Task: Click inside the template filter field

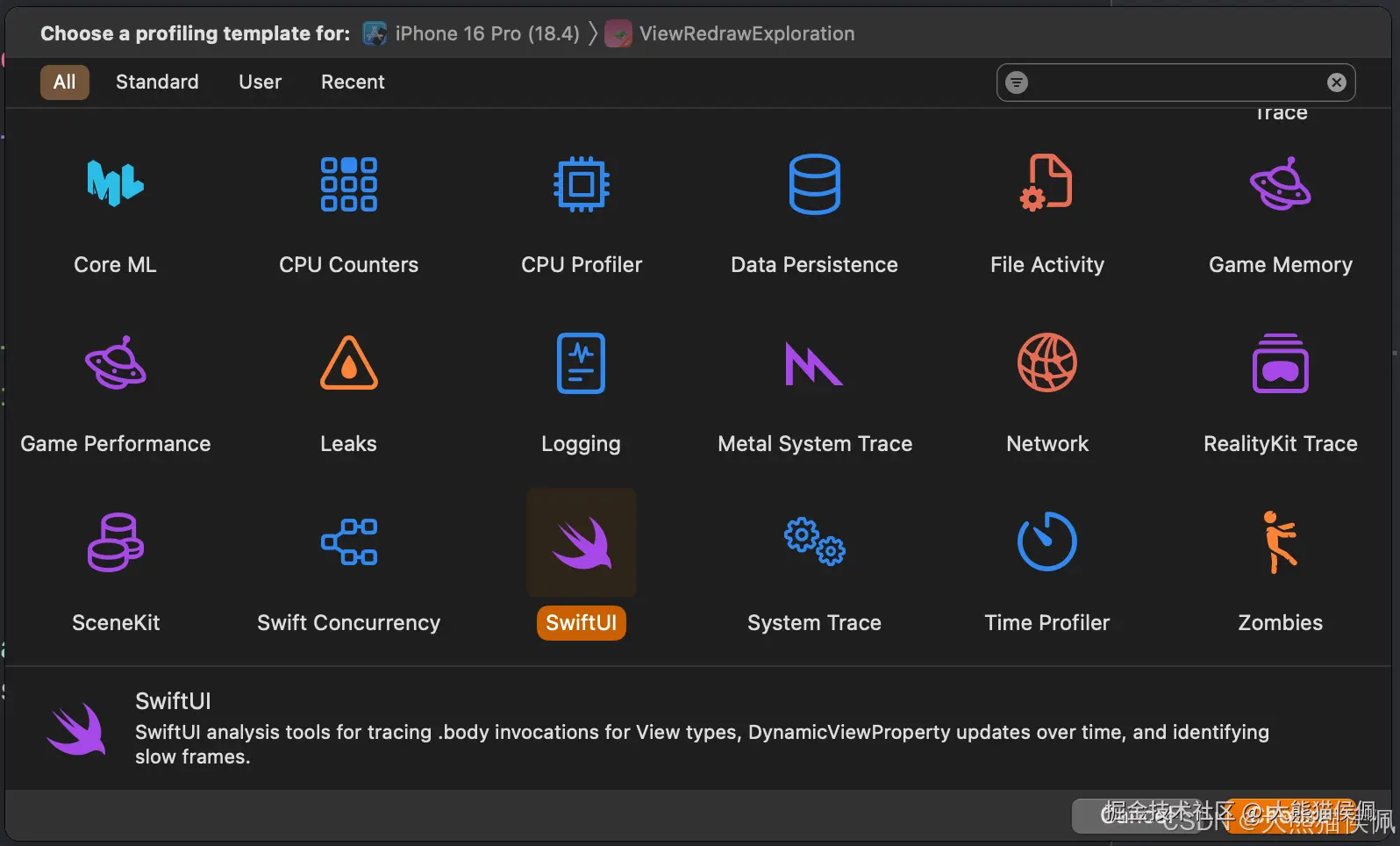Action: tap(1175, 82)
